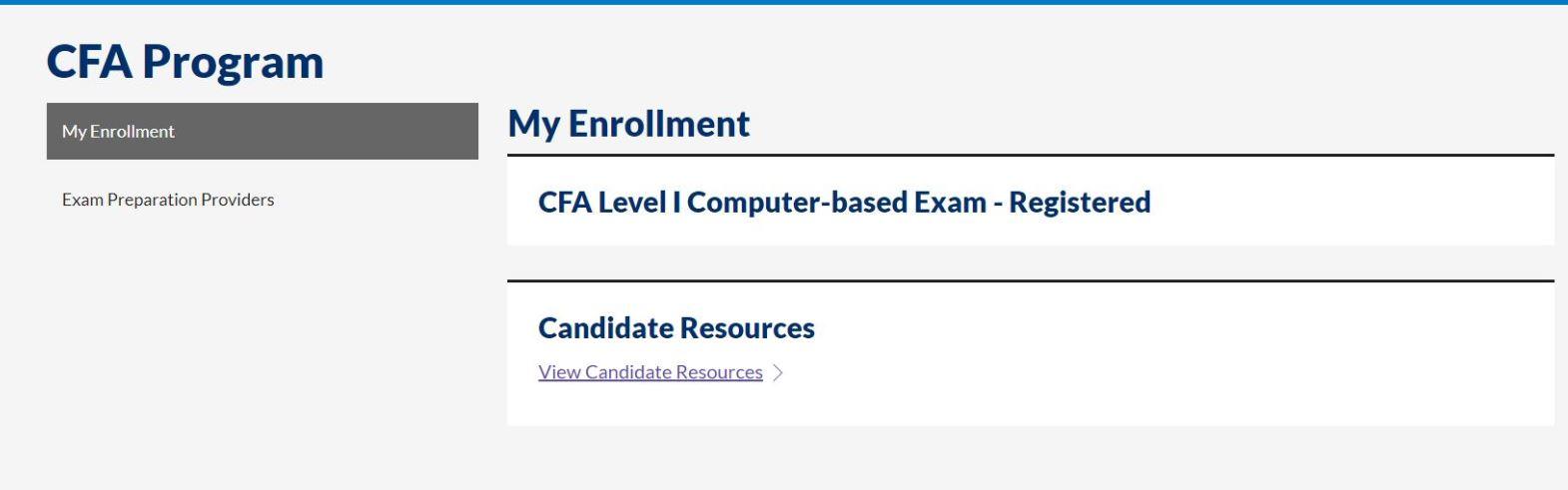Open the View Candidate Resources link
The image size is (1568, 490).
point(650,372)
